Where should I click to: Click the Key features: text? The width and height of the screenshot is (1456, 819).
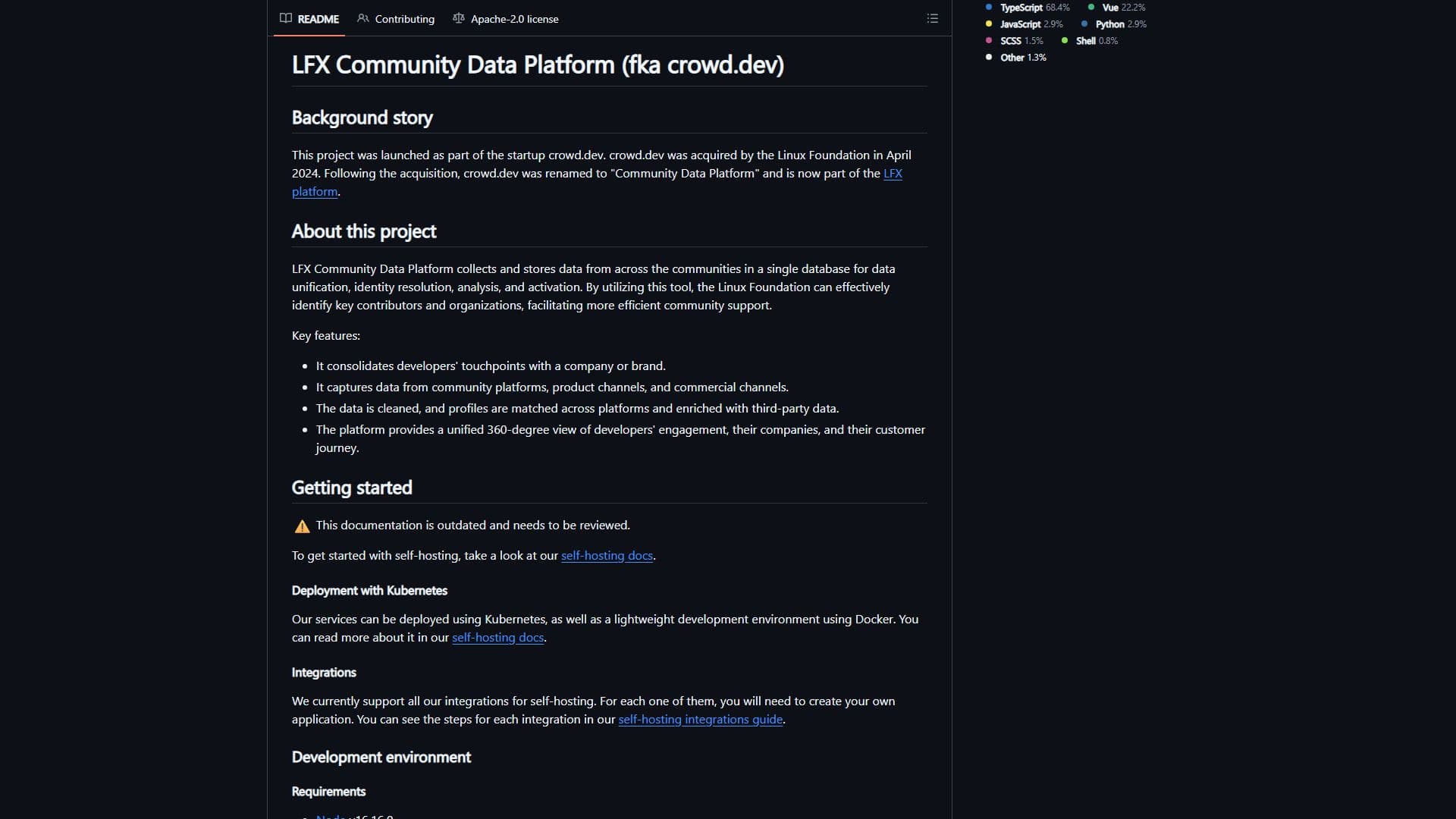[x=326, y=336]
